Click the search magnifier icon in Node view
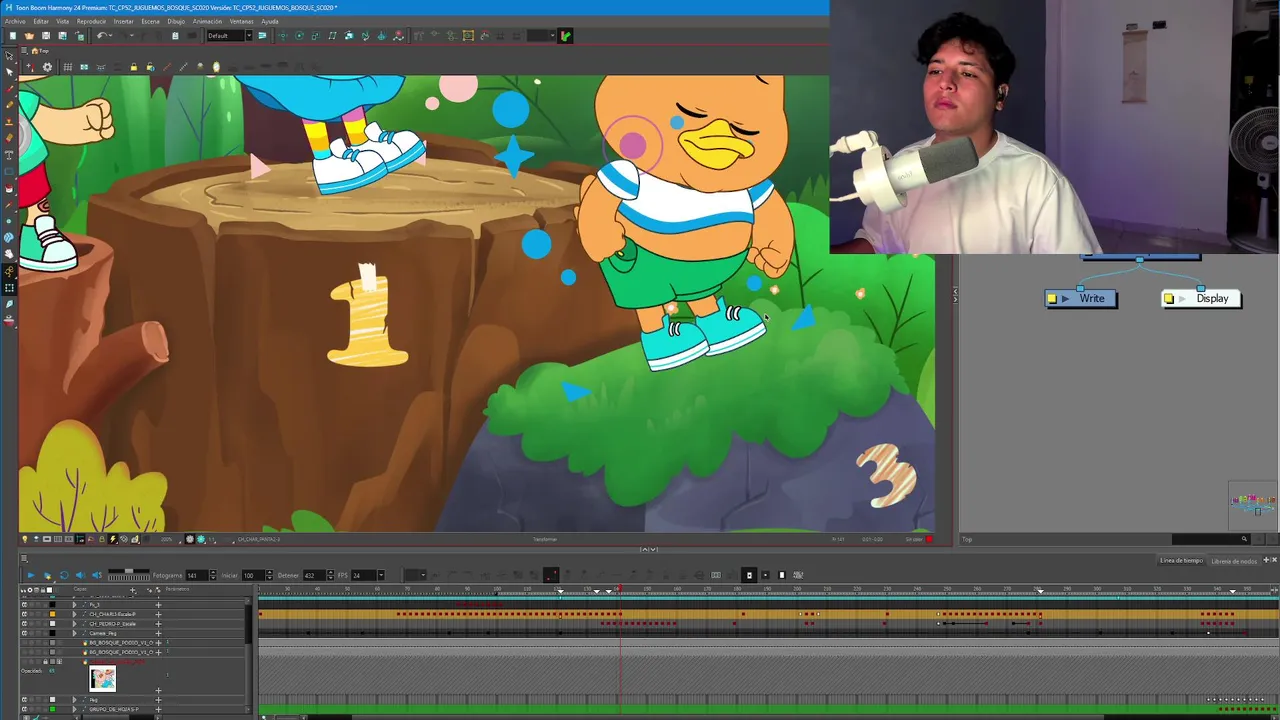Viewport: 1280px width, 720px height. 1244,539
